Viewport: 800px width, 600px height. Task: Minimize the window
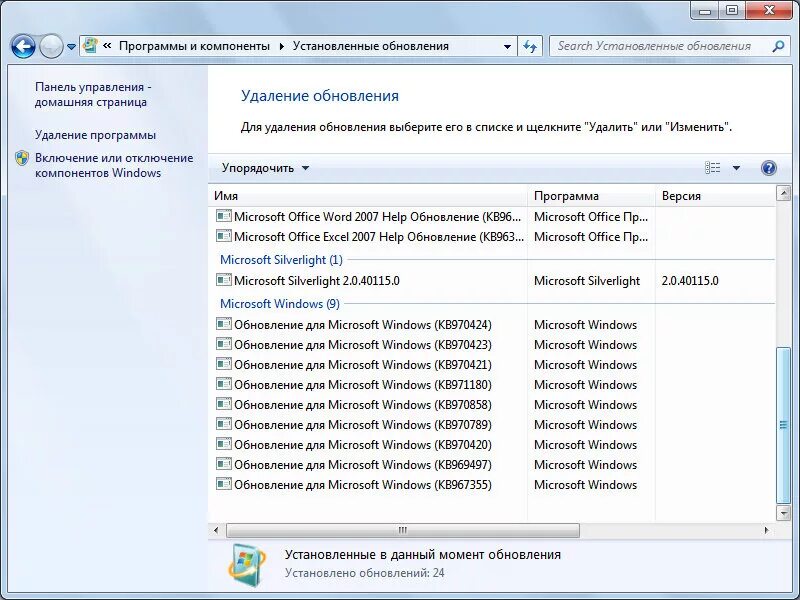coord(705,10)
